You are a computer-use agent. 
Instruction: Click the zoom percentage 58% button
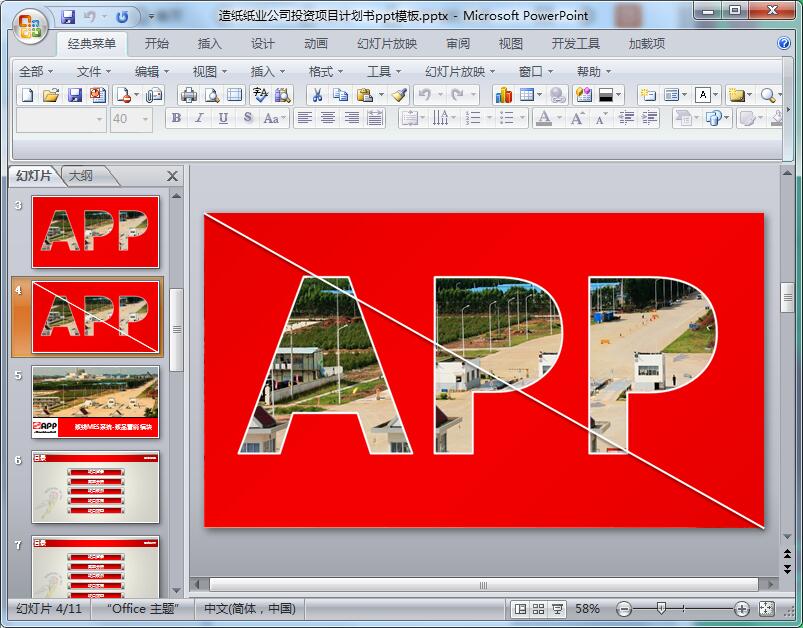tap(588, 608)
